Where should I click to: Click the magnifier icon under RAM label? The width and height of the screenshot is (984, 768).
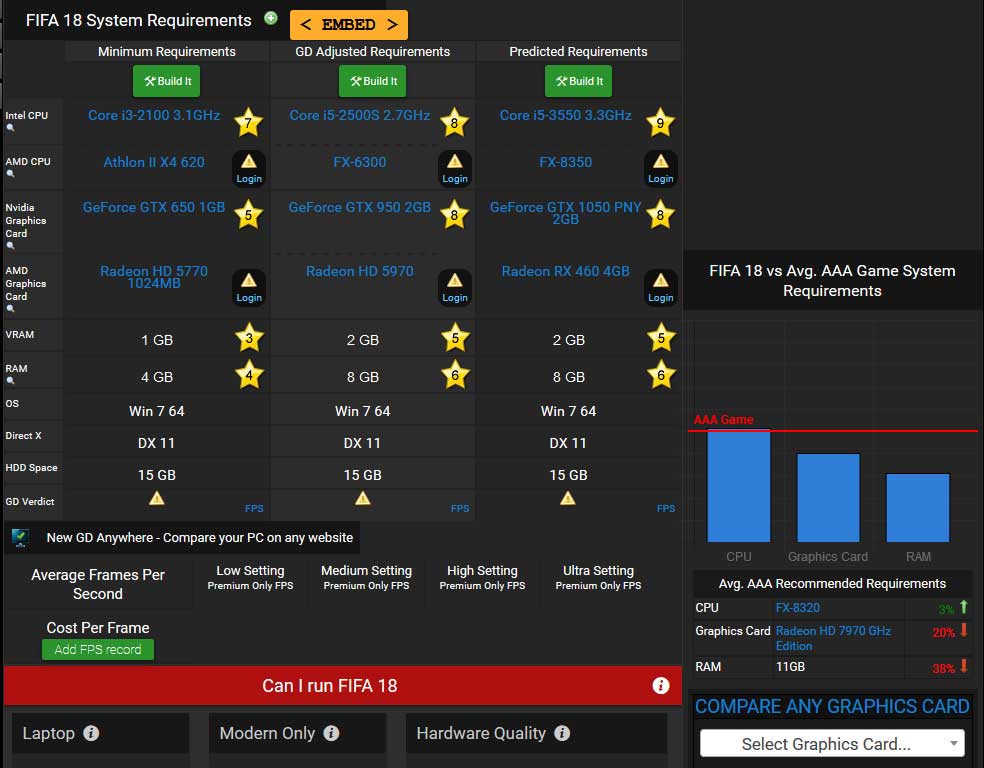[x=10, y=380]
